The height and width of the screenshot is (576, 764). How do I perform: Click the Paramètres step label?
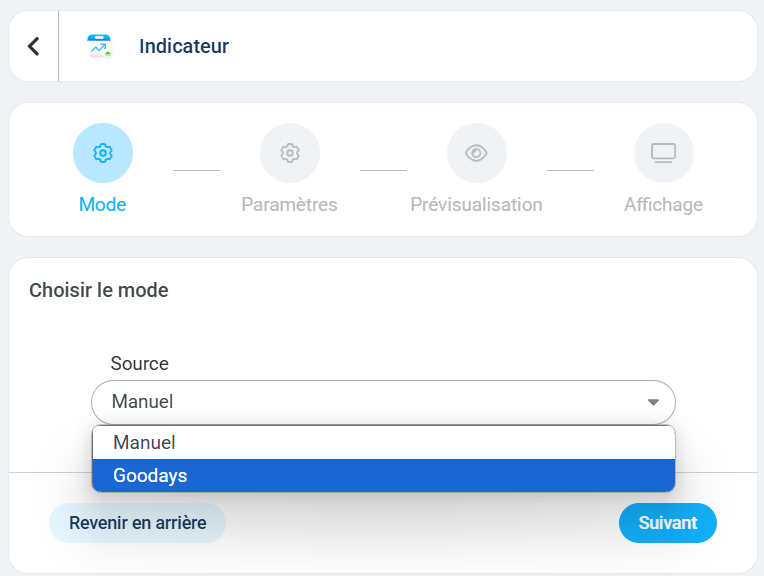289,205
